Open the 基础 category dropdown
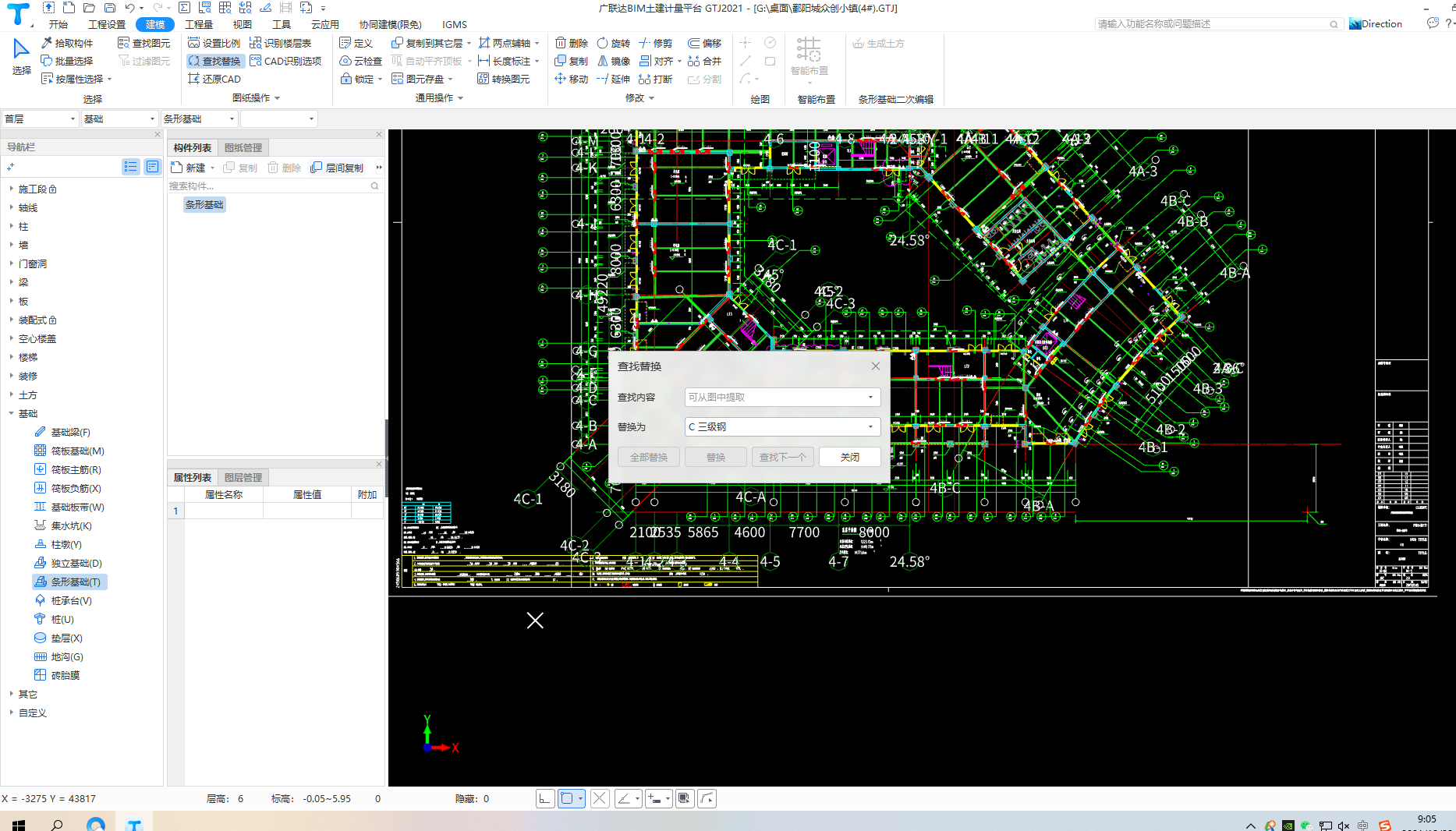This screenshot has width=1456, height=831. point(120,118)
